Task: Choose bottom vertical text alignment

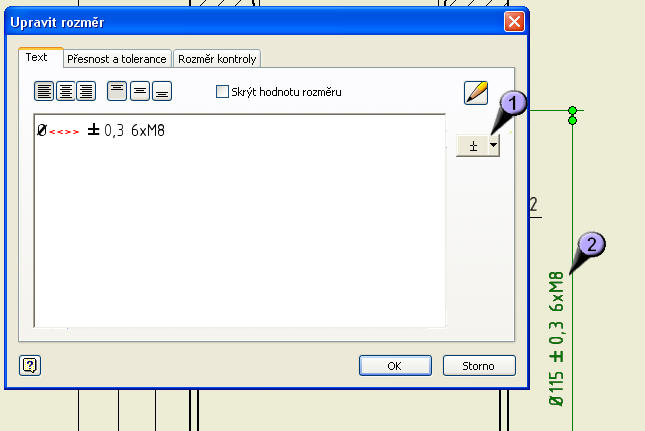Action: 162,91
